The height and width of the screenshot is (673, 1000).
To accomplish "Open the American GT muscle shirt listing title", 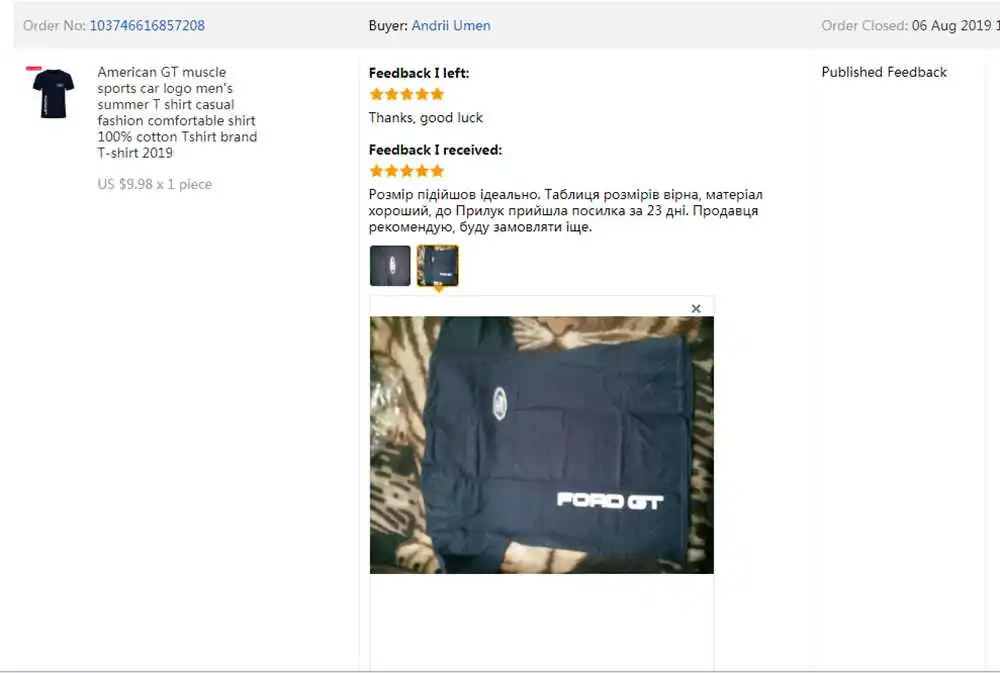I will [x=177, y=112].
